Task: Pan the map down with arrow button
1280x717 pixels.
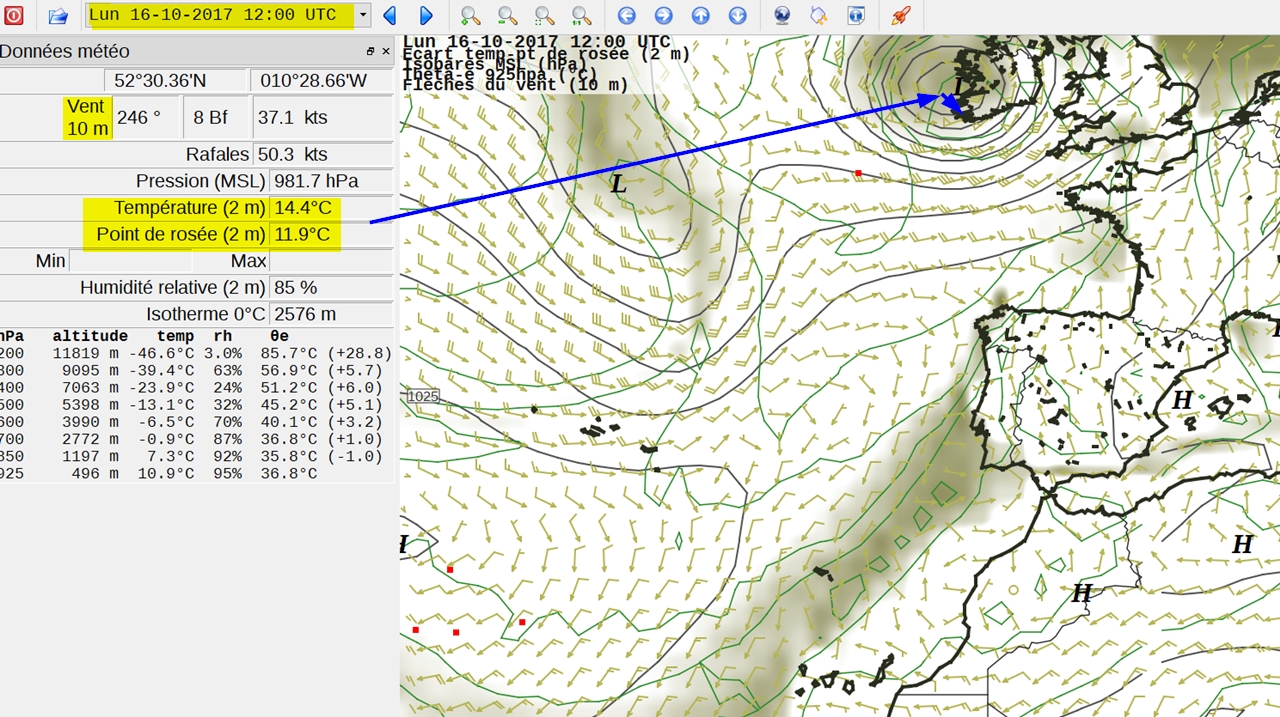Action: 737,15
